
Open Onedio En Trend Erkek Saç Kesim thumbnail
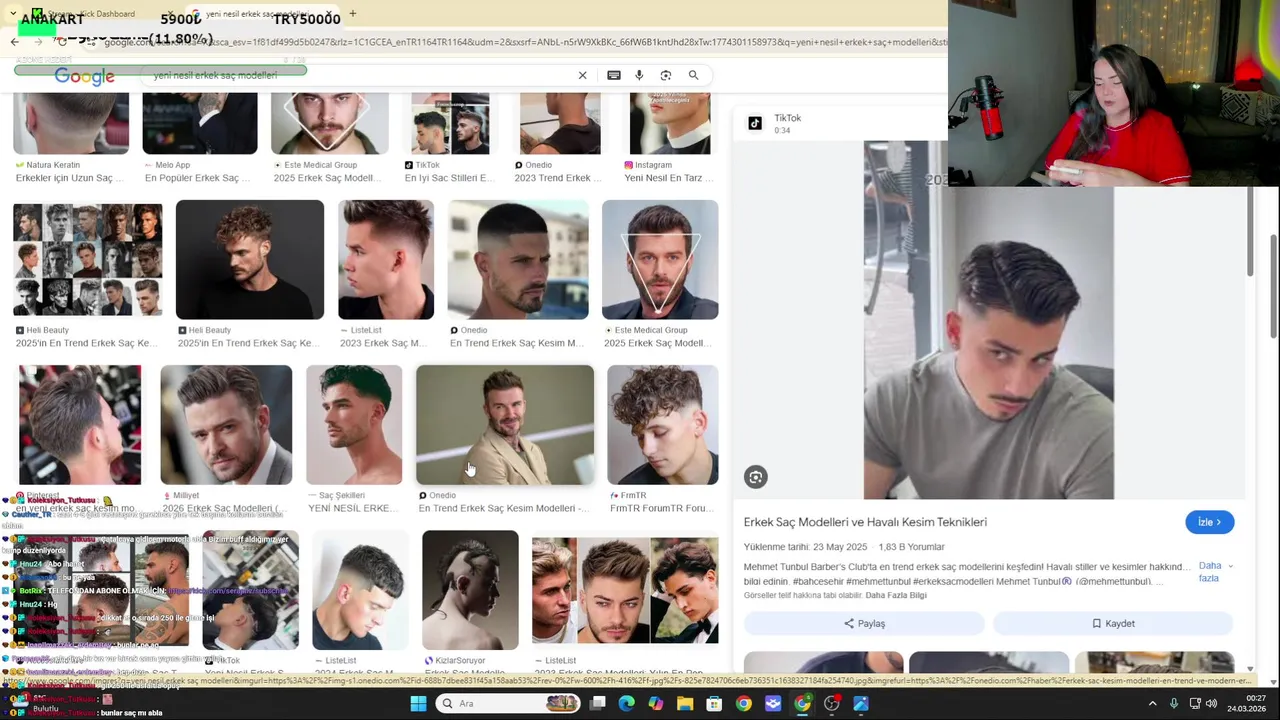tap(518, 260)
